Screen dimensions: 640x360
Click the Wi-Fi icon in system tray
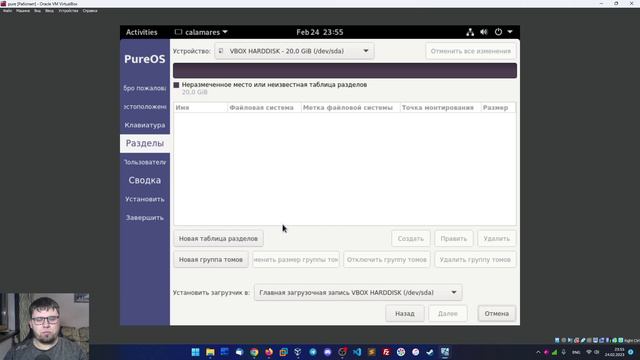(x=589, y=352)
